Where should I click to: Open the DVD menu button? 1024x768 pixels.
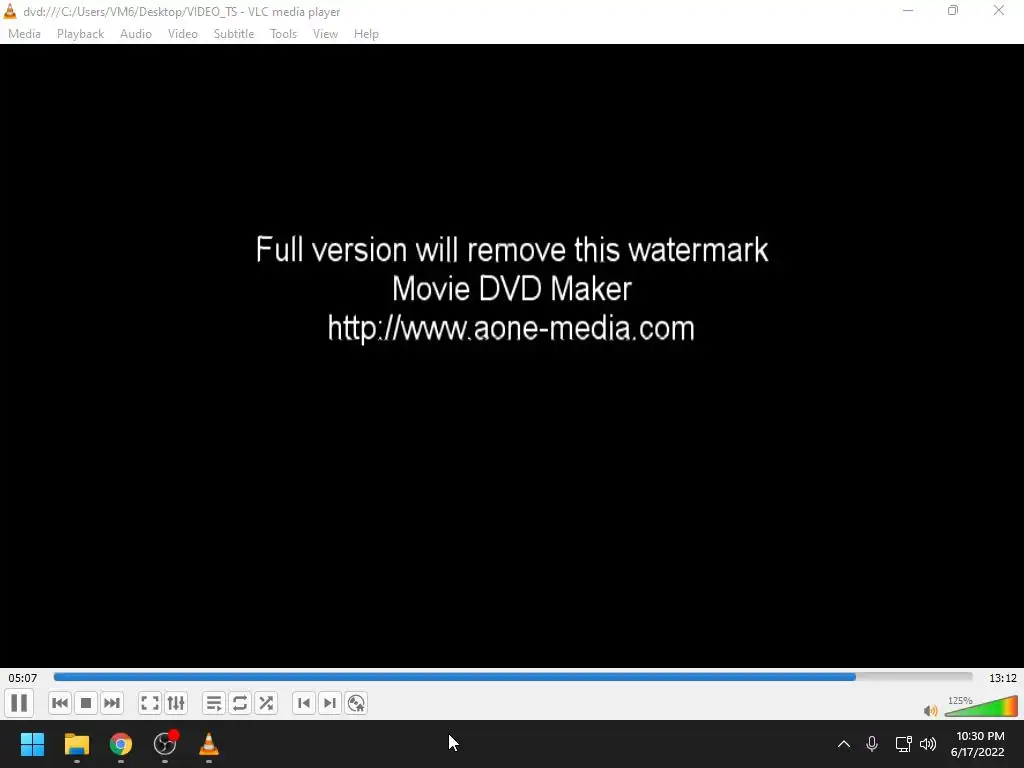[356, 703]
